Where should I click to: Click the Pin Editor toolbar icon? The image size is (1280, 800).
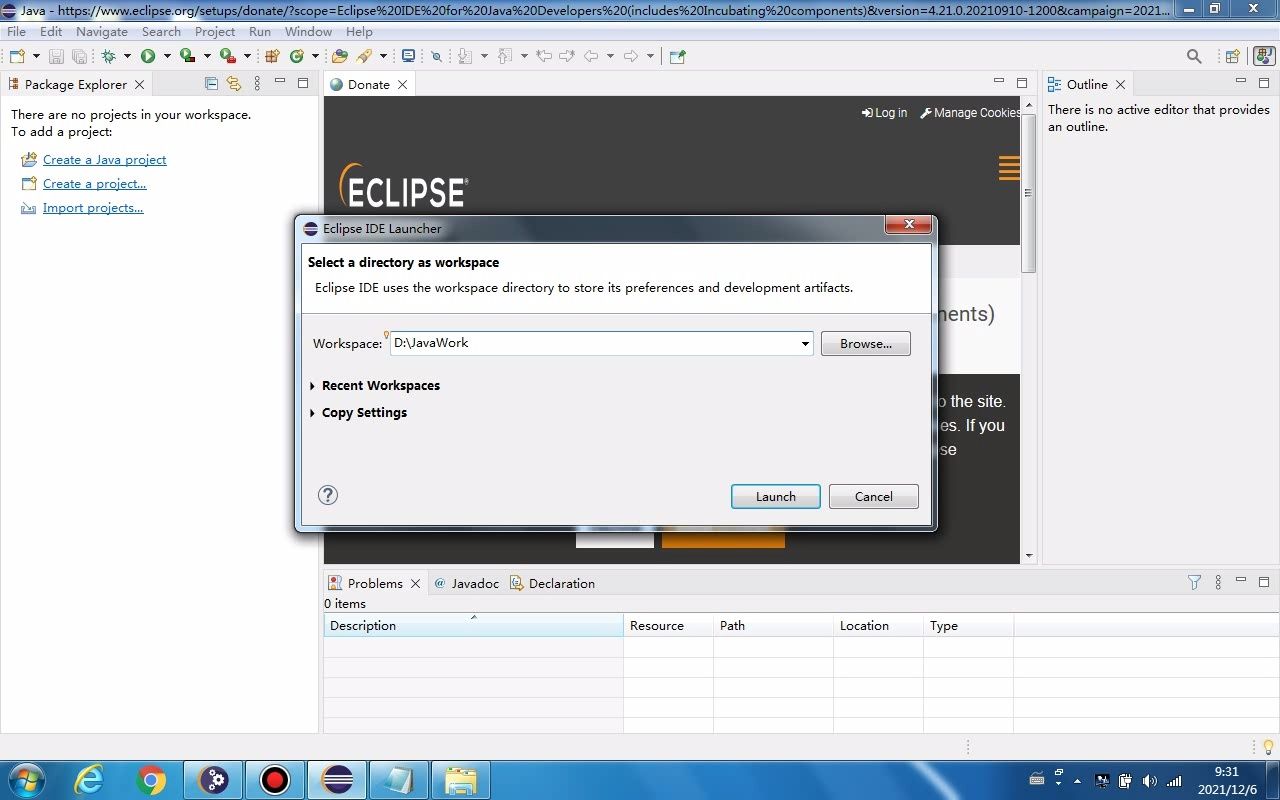click(678, 56)
